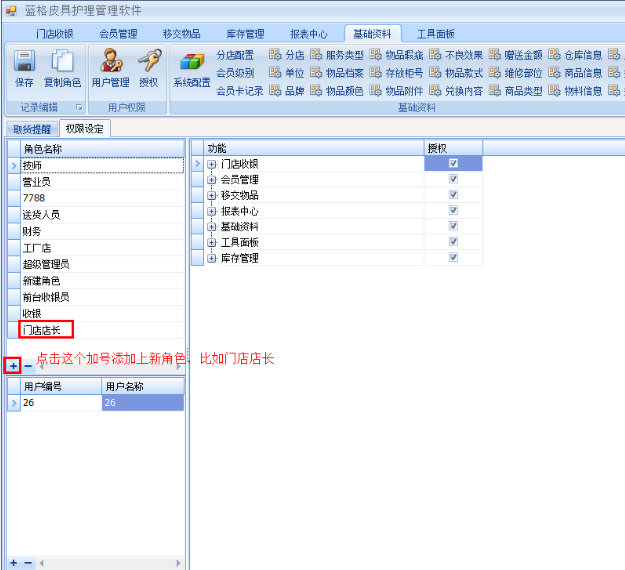Switch to the 取衣提醒 tab

click(x=30, y=128)
